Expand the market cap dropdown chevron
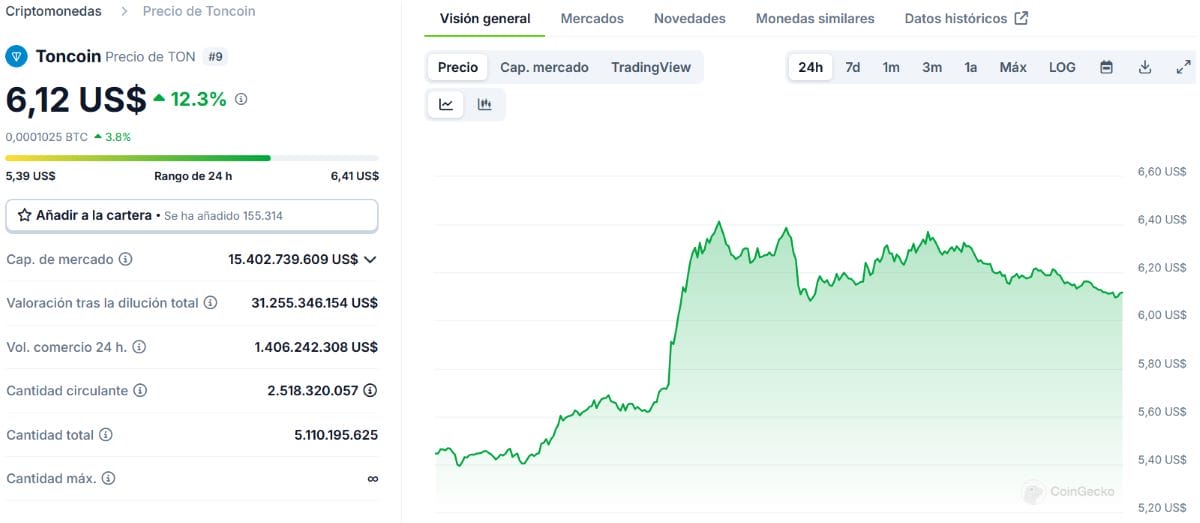Screen dimensions: 1200x523 point(370,259)
